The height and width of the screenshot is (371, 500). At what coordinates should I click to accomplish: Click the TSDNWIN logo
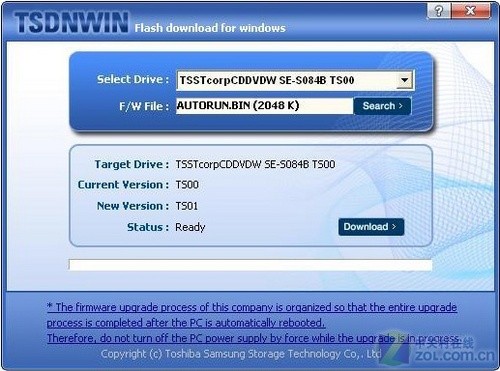(71, 23)
